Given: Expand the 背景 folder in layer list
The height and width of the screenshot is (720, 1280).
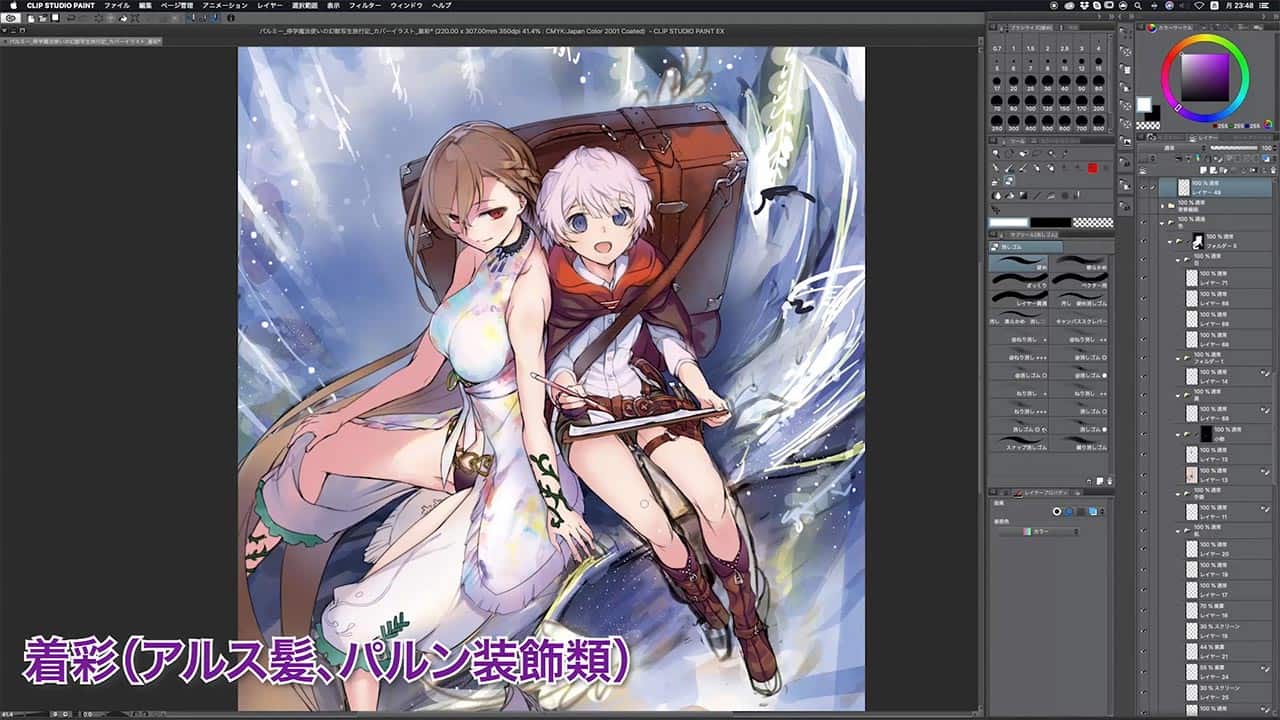Looking at the screenshot, I should point(1162,205).
